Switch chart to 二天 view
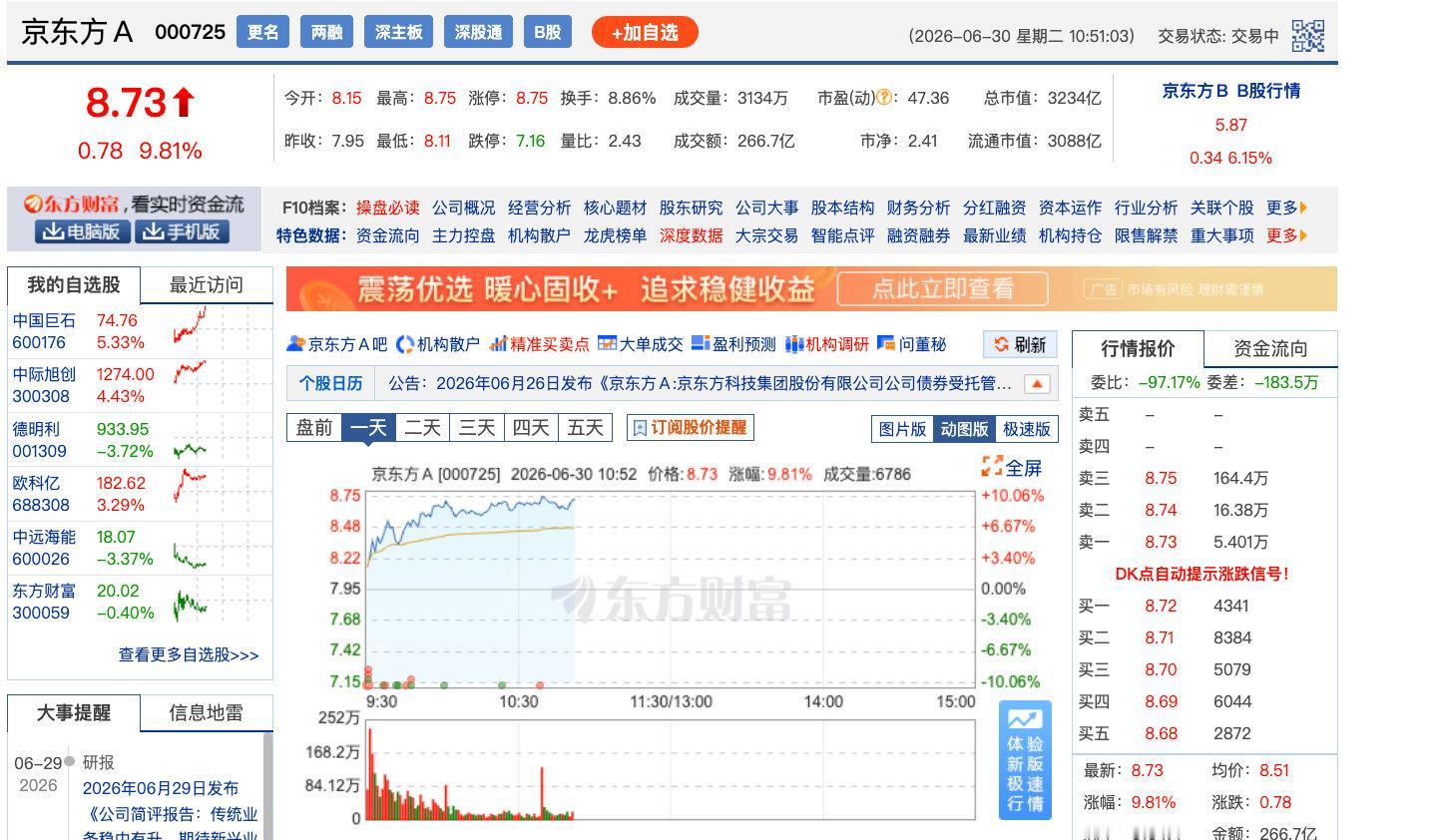 (x=423, y=427)
